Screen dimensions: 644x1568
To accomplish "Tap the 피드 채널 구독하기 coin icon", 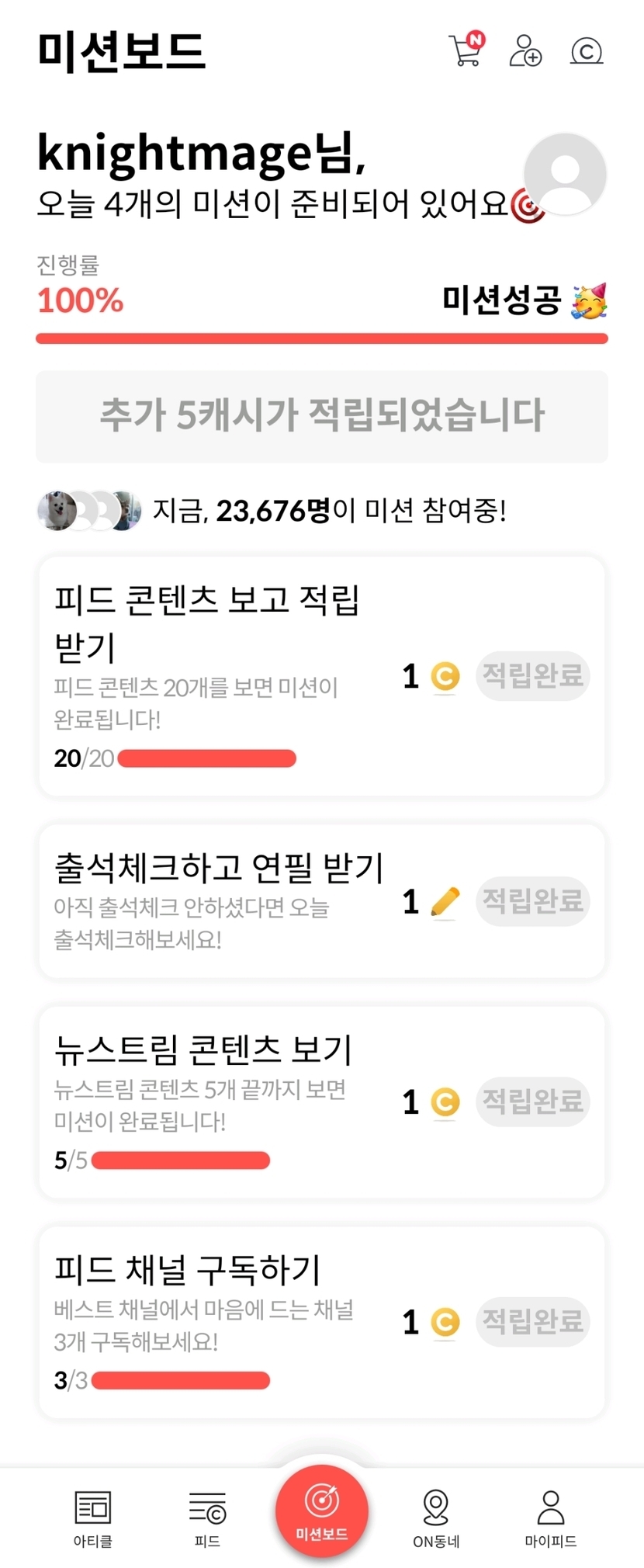I will tap(445, 1322).
